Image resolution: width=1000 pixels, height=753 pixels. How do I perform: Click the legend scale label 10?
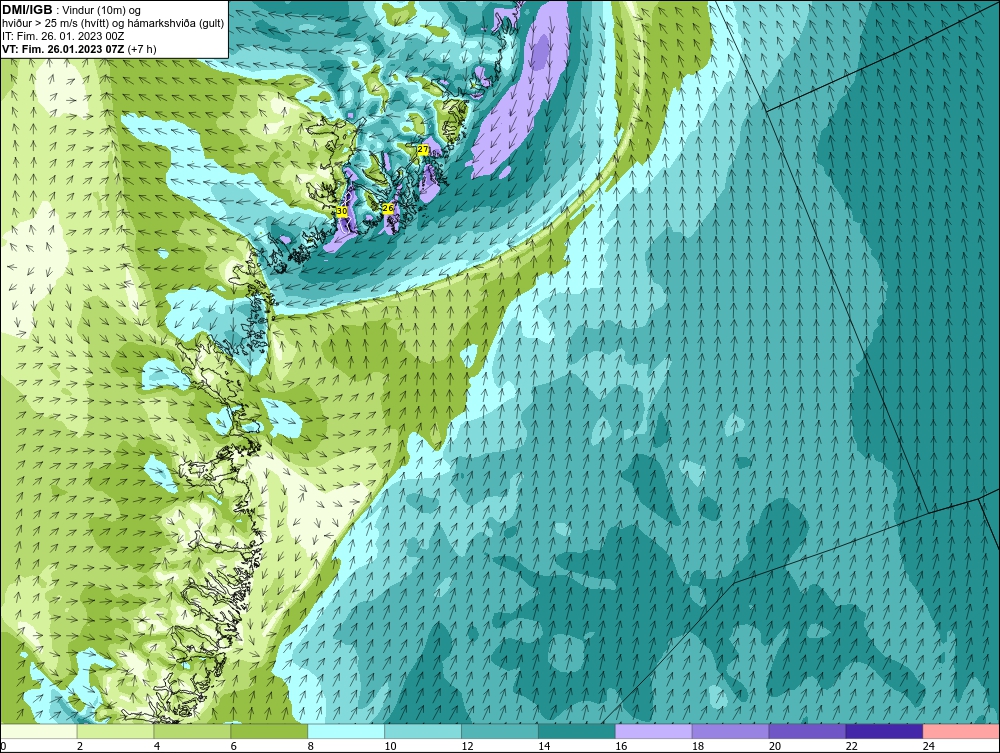coord(390,746)
